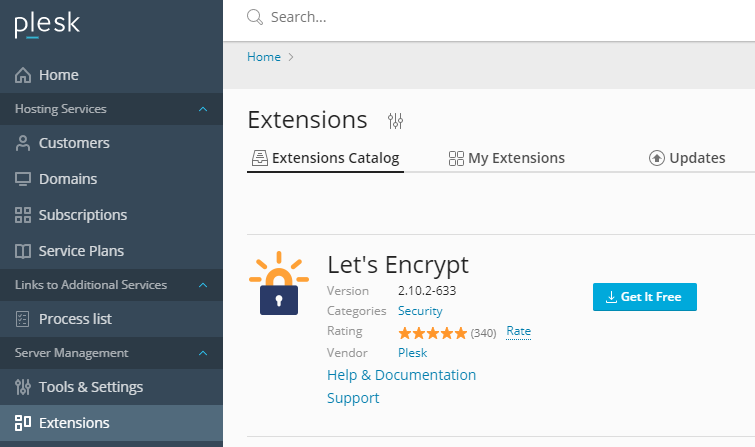Click the Home house icon in sidebar
Screen dimensions: 755x447
(x=23, y=75)
